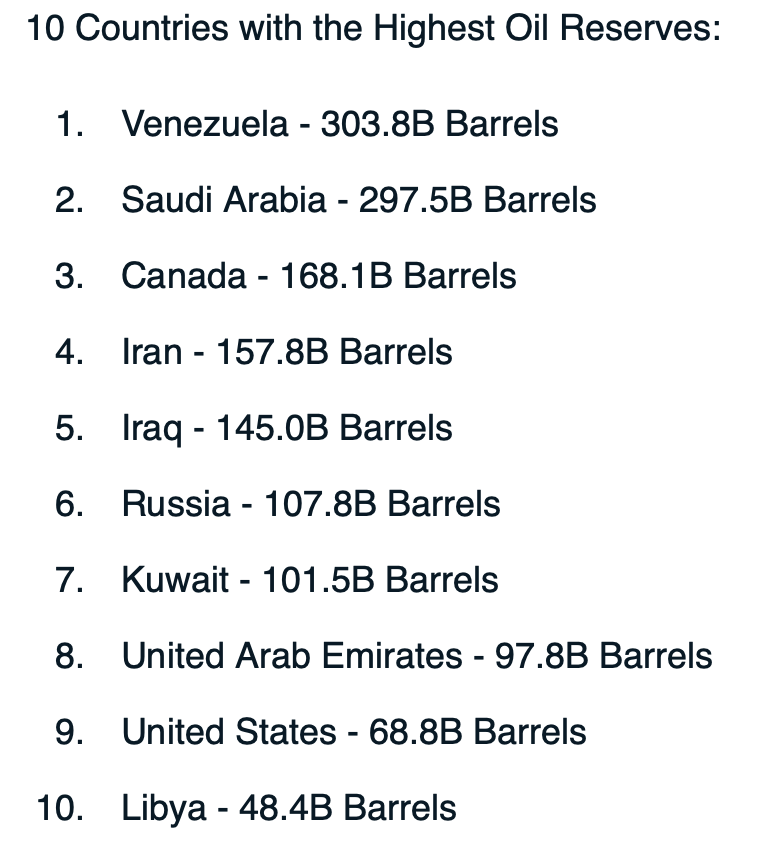This screenshot has height=848, width=770.
Task: Click the 101.5B Barrels value for Kuwait
Action: 380,580
